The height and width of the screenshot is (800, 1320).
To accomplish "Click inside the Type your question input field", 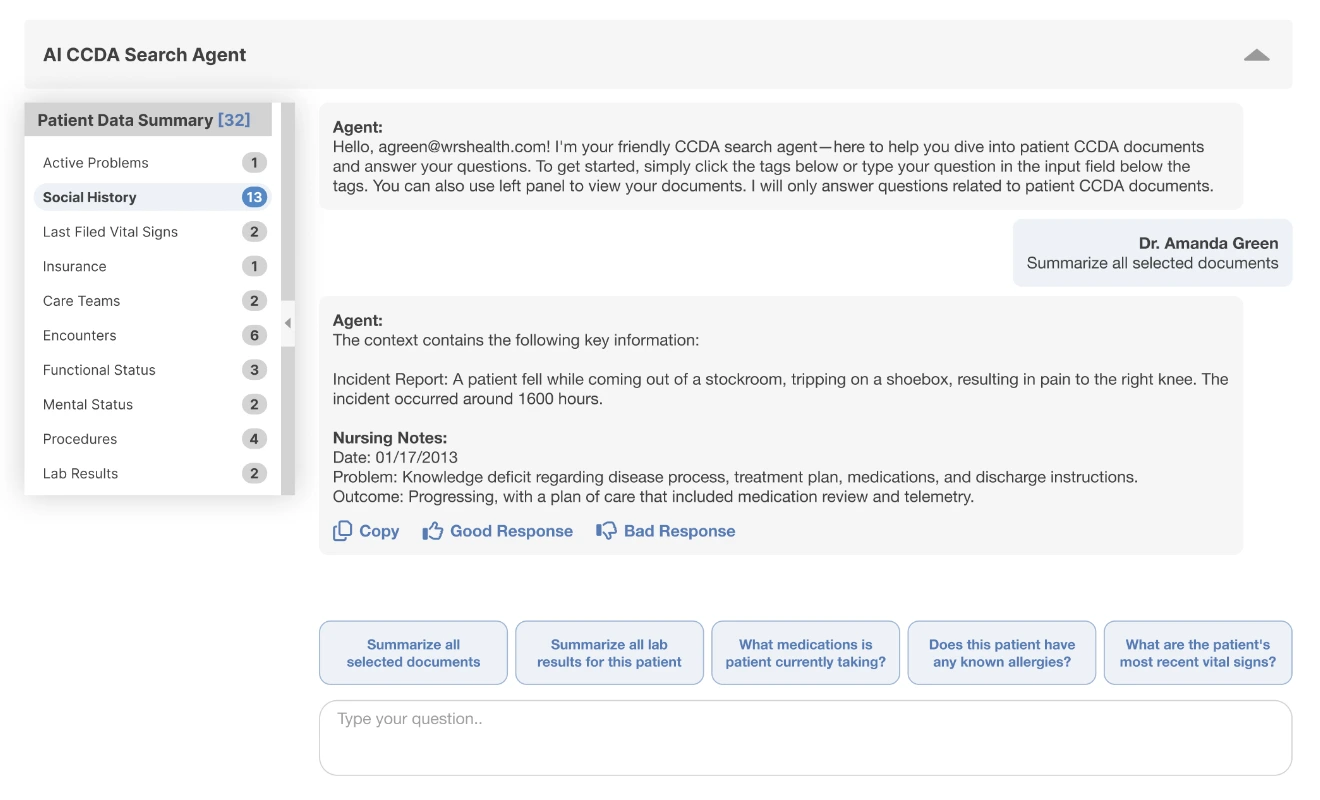I will pyautogui.click(x=805, y=735).
